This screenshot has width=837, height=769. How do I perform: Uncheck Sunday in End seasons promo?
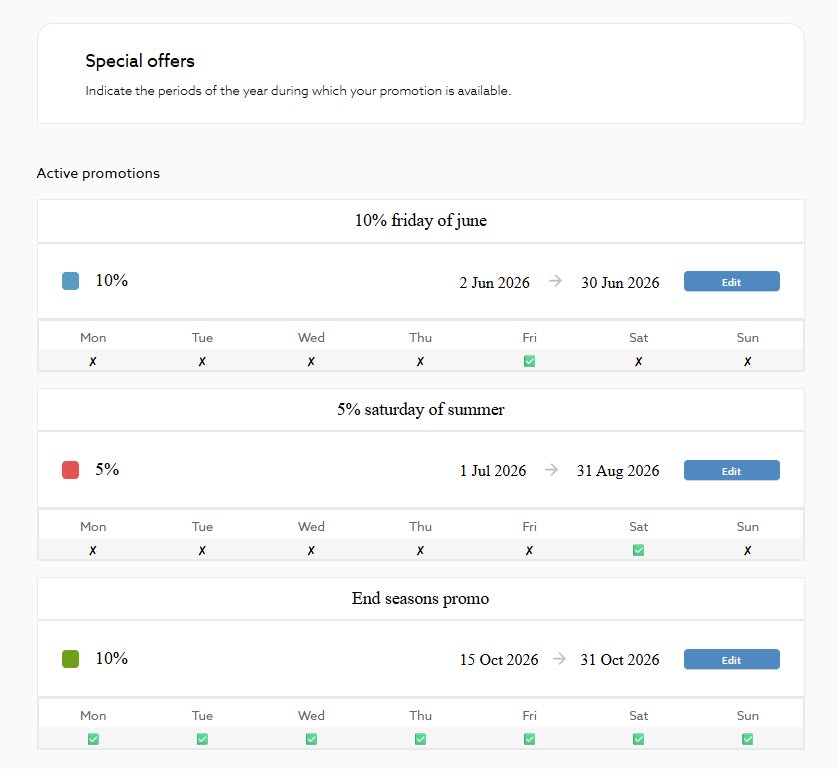point(747,739)
